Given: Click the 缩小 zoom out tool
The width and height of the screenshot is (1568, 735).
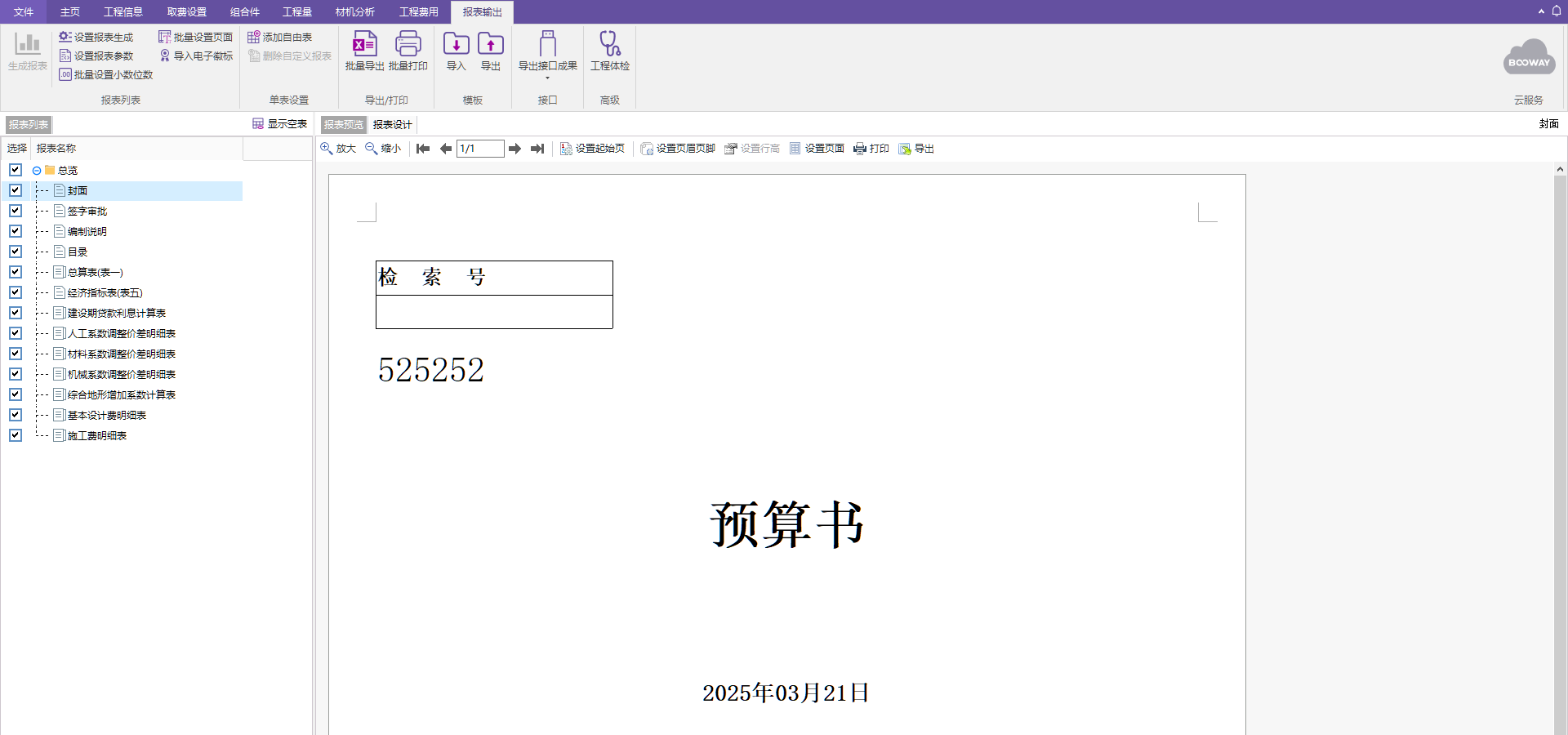Looking at the screenshot, I should [x=383, y=149].
